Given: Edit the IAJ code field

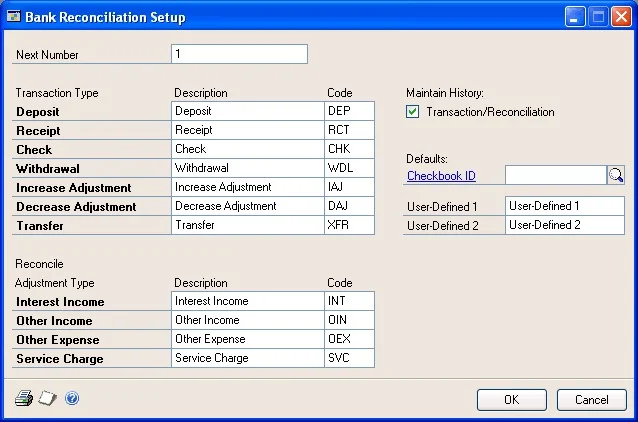Looking at the screenshot, I should point(349,187).
